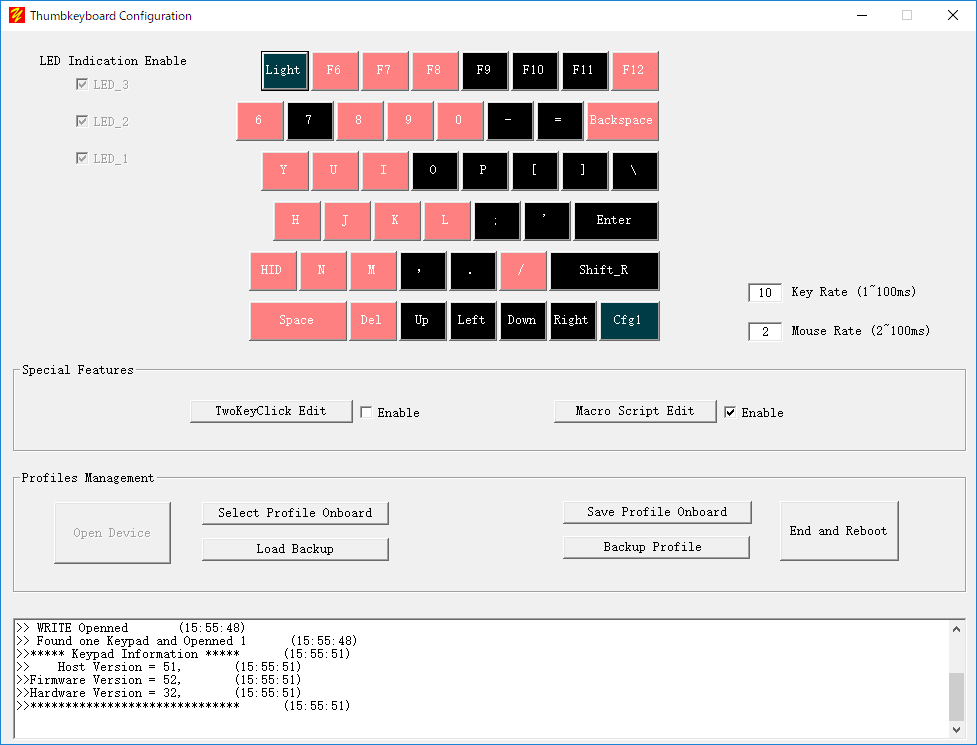Click the 6 number key

click(260, 121)
